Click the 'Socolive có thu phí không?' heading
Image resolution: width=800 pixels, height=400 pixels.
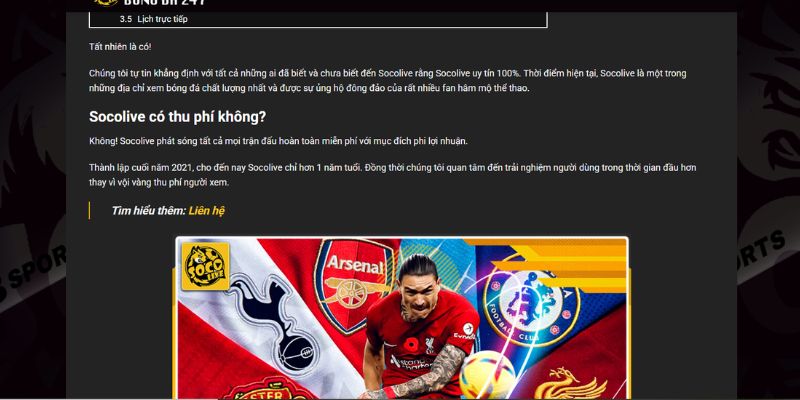(x=178, y=117)
